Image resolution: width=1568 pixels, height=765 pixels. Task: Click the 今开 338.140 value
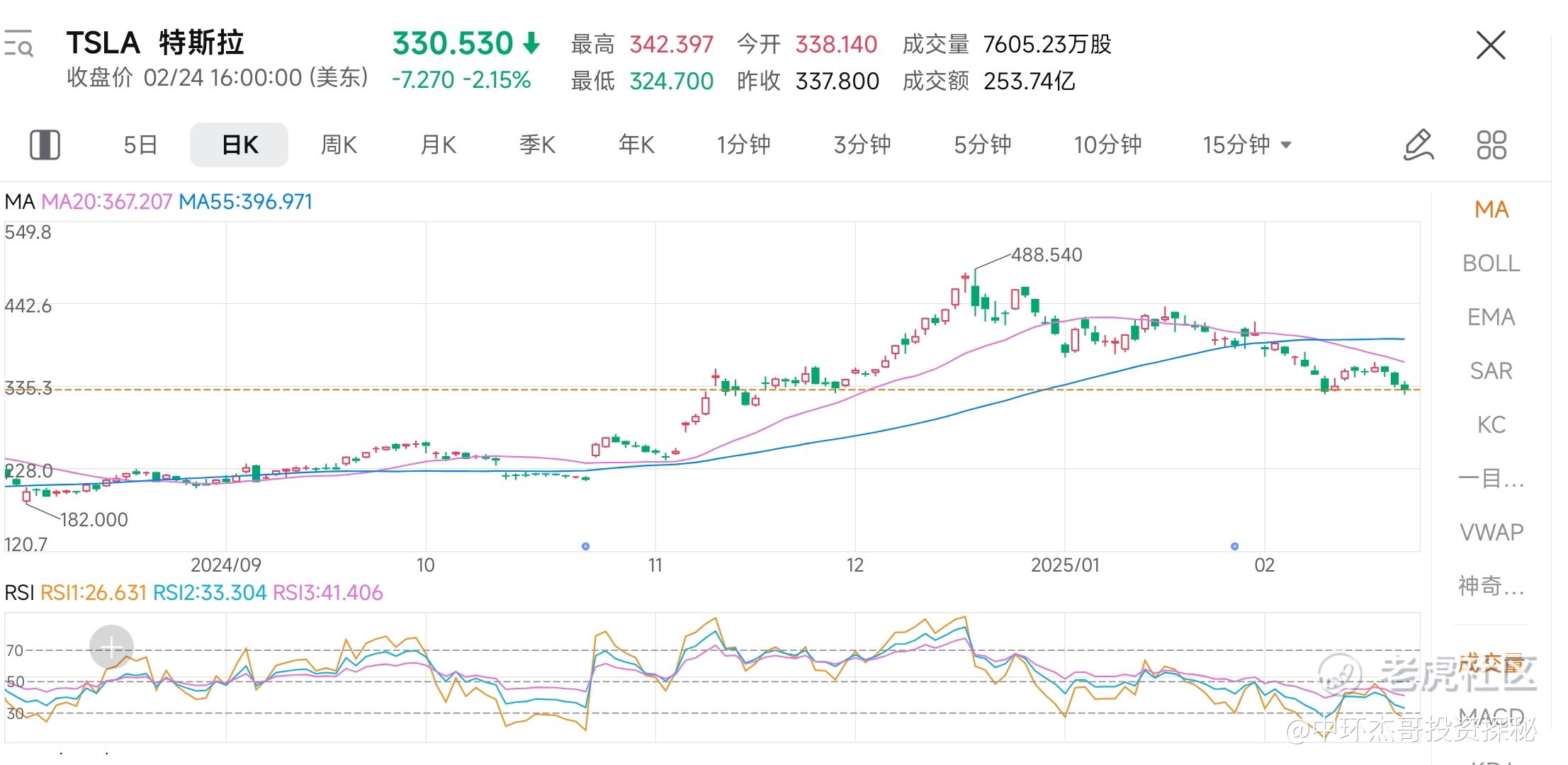tap(836, 45)
